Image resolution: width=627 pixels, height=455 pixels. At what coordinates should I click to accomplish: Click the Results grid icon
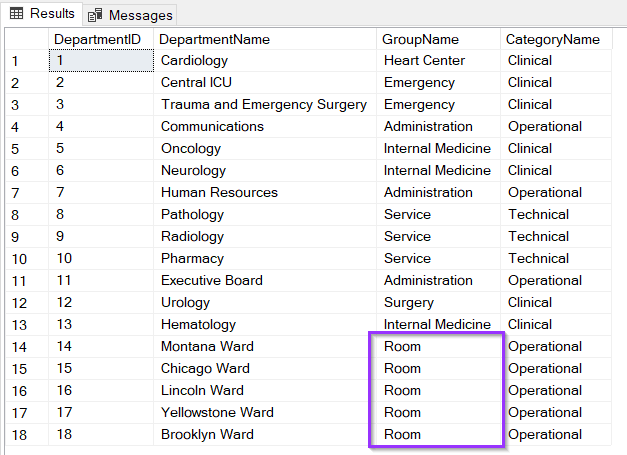point(16,14)
